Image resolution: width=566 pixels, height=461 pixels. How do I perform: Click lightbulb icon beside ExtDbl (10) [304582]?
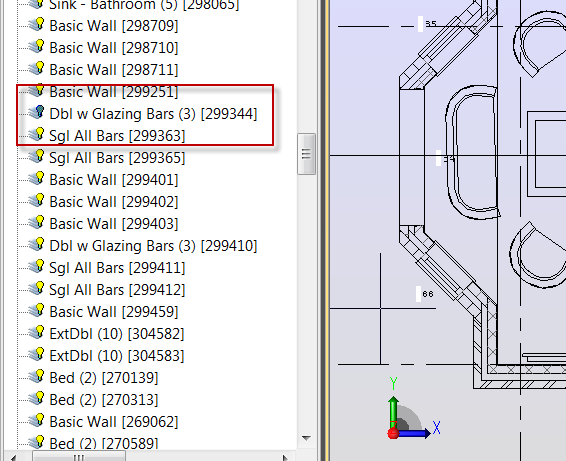(37, 332)
